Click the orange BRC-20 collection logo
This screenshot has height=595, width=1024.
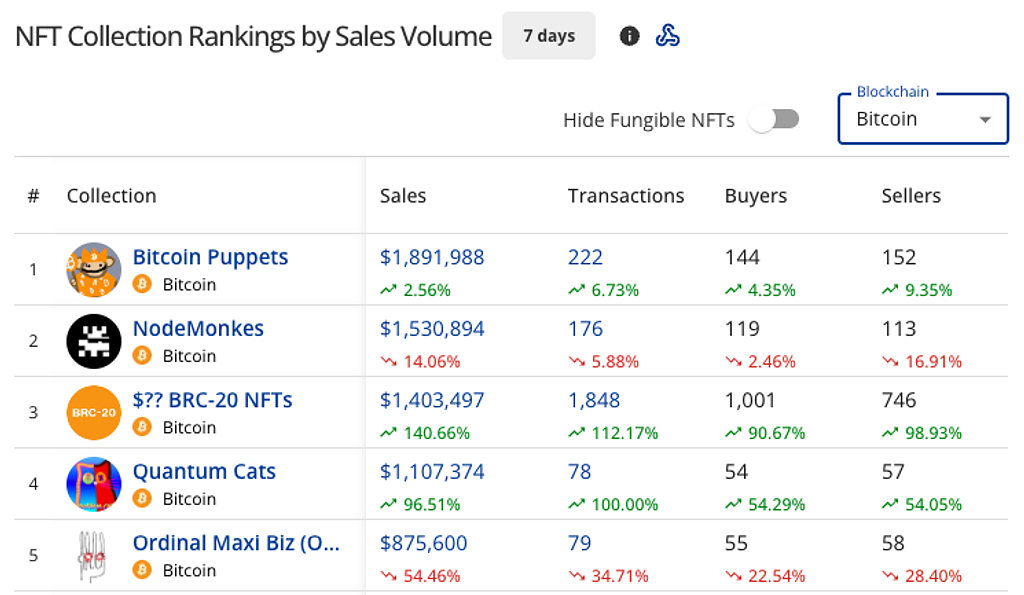click(94, 413)
